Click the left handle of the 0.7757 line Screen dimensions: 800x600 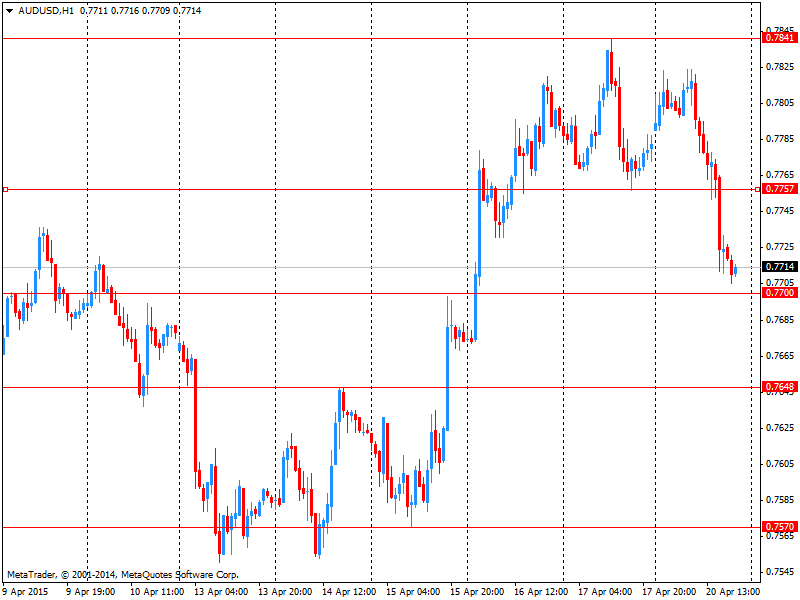pyautogui.click(x=5, y=189)
